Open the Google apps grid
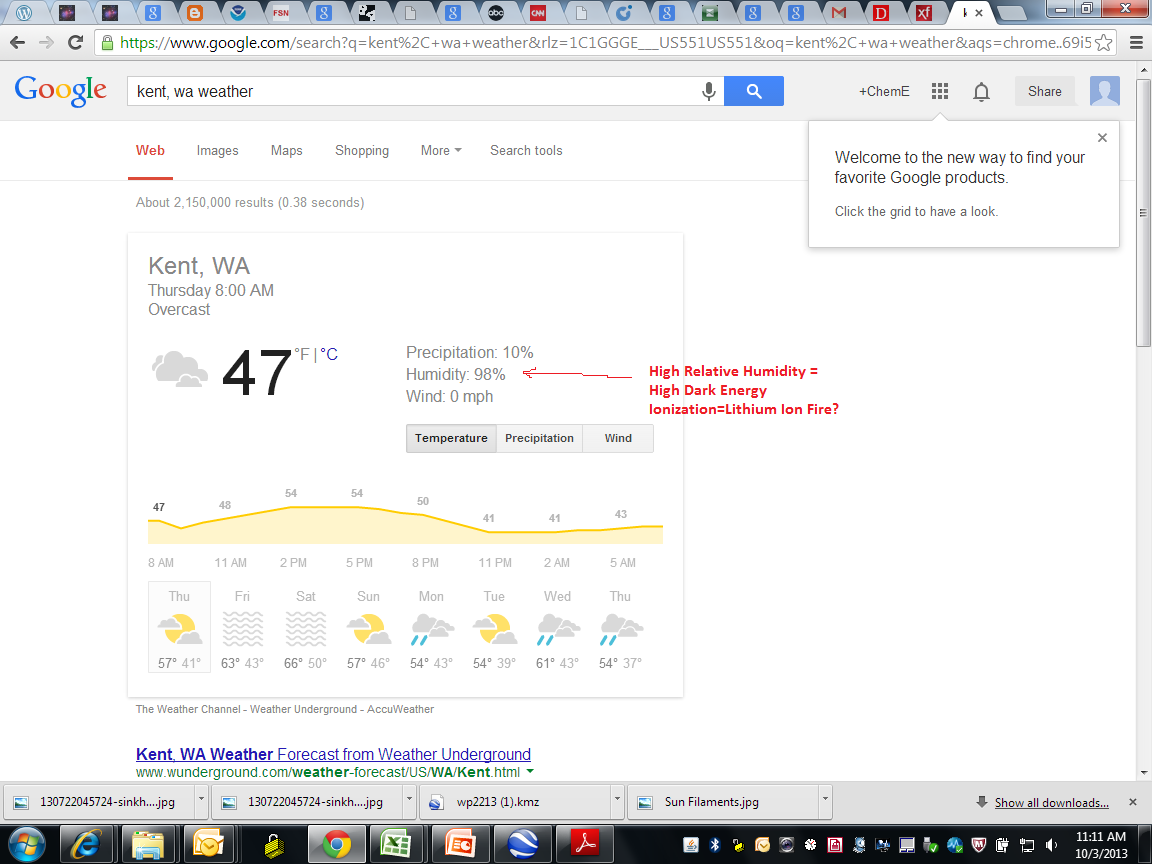 click(939, 91)
